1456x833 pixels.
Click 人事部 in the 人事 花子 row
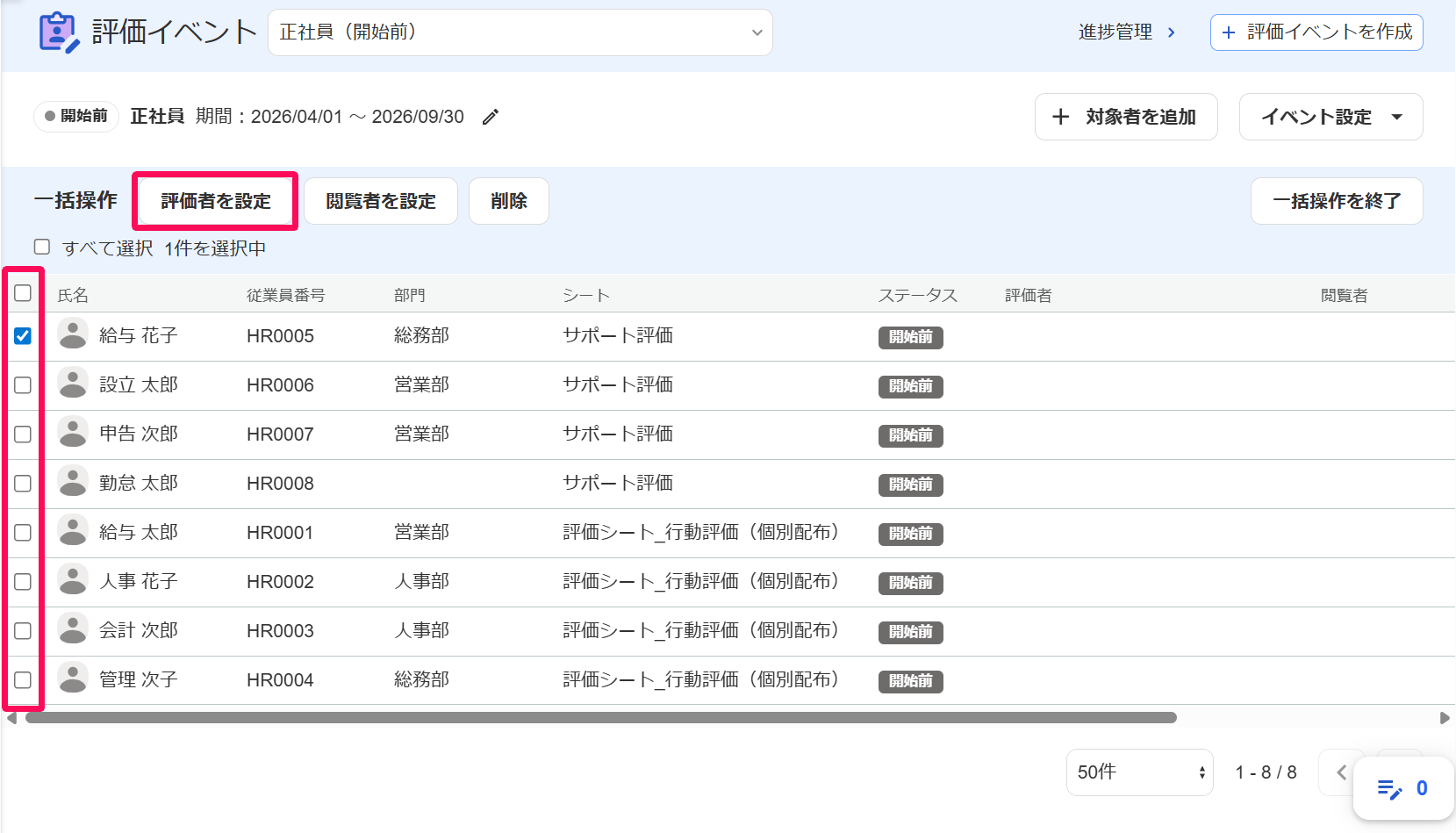coord(421,581)
